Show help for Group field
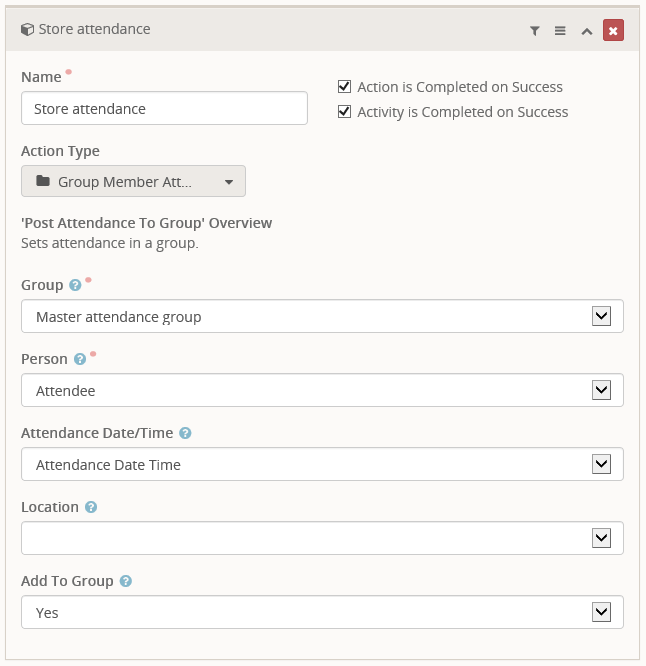The height and width of the screenshot is (666, 646). pos(74,286)
